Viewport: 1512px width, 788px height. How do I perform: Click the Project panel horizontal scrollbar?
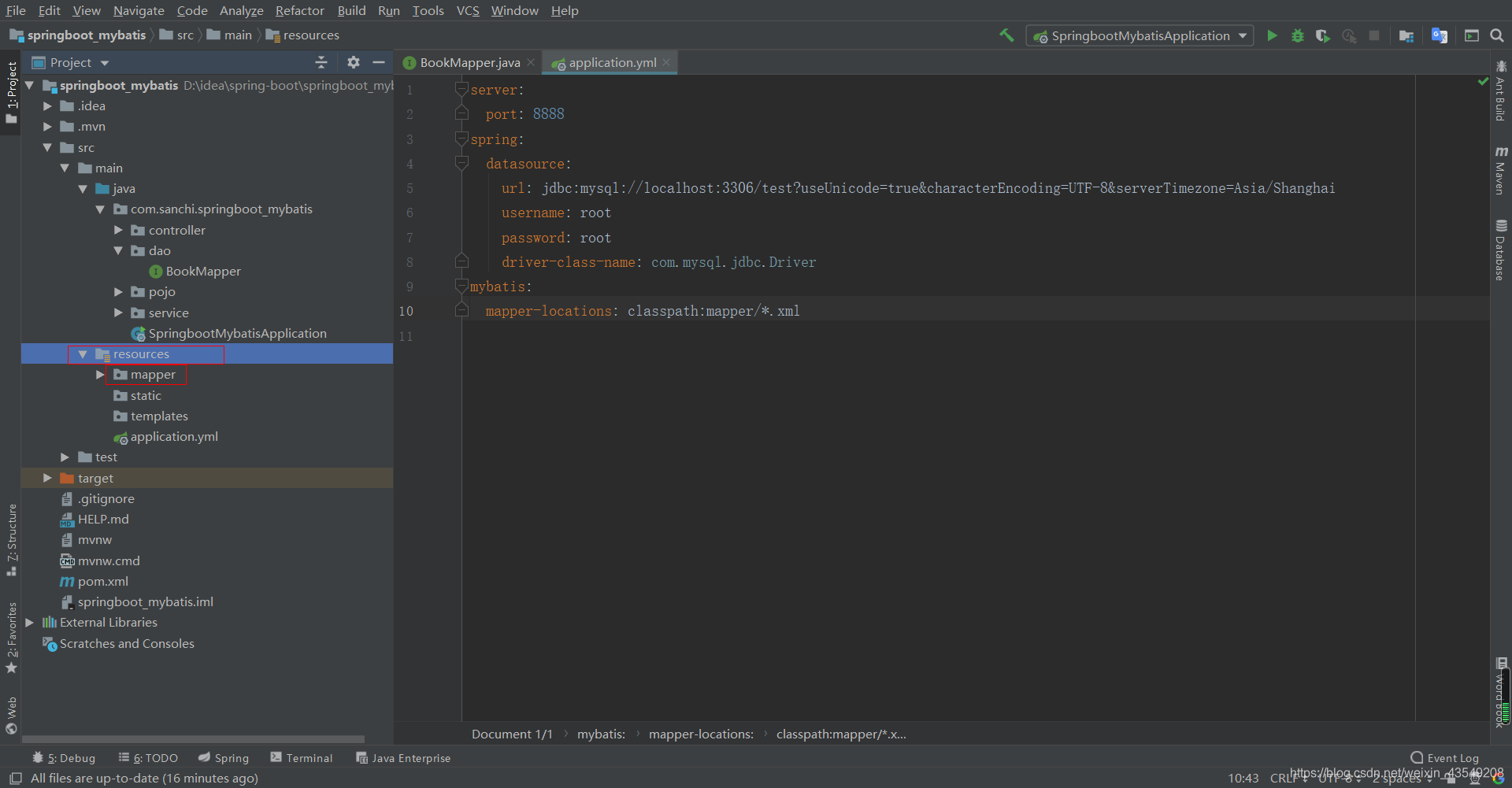193,739
